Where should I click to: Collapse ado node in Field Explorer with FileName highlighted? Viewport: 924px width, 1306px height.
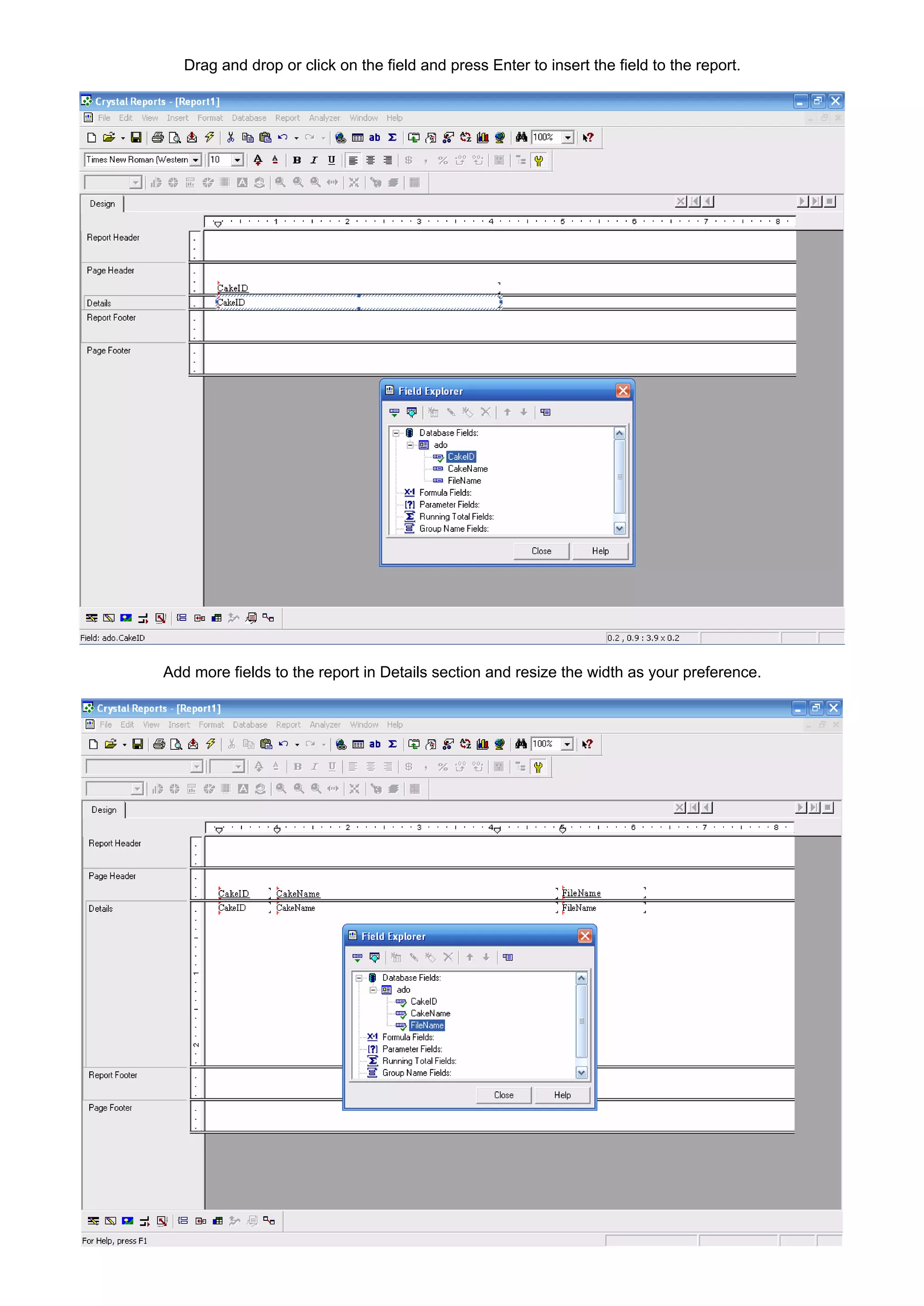373,990
